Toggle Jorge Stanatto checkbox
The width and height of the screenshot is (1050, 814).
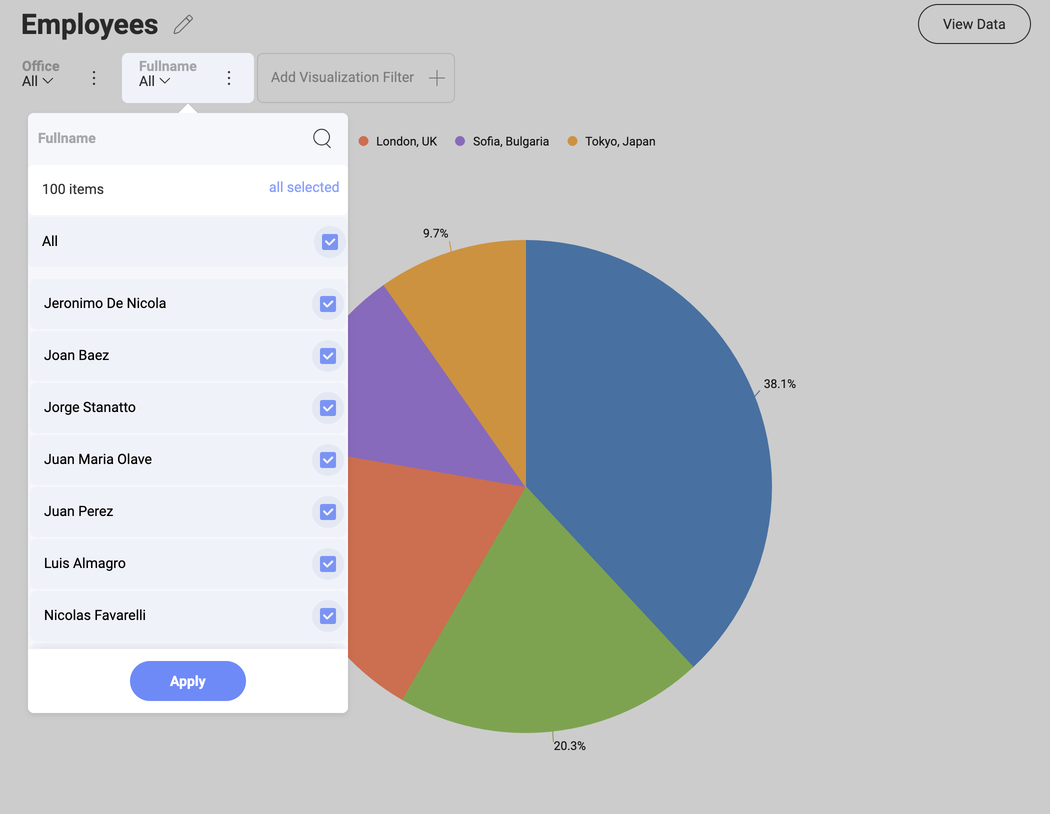pos(327,408)
